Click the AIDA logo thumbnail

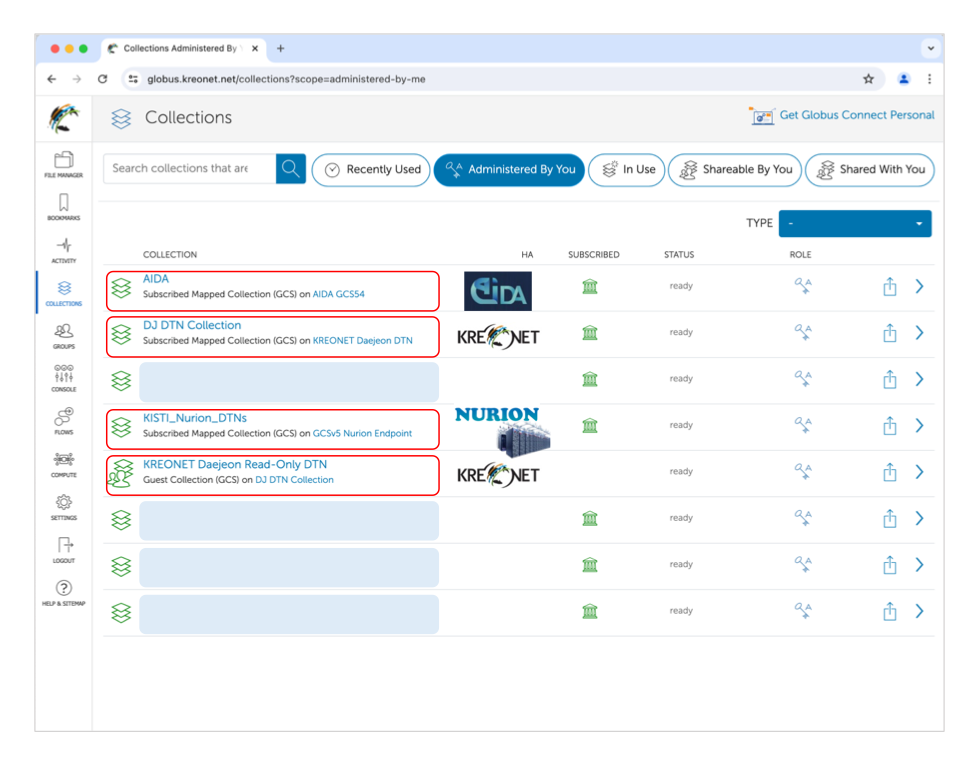pos(498,291)
